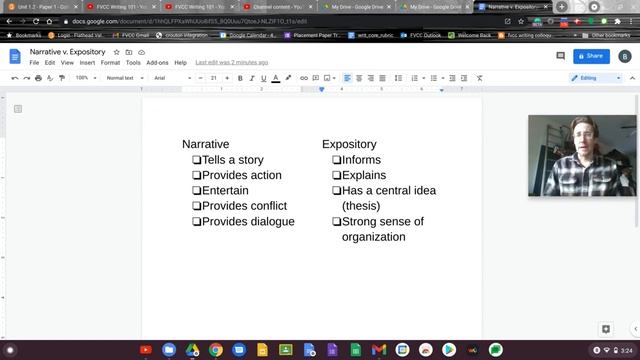Open the highlight color picker
The image size is (640, 360).
coord(288,78)
